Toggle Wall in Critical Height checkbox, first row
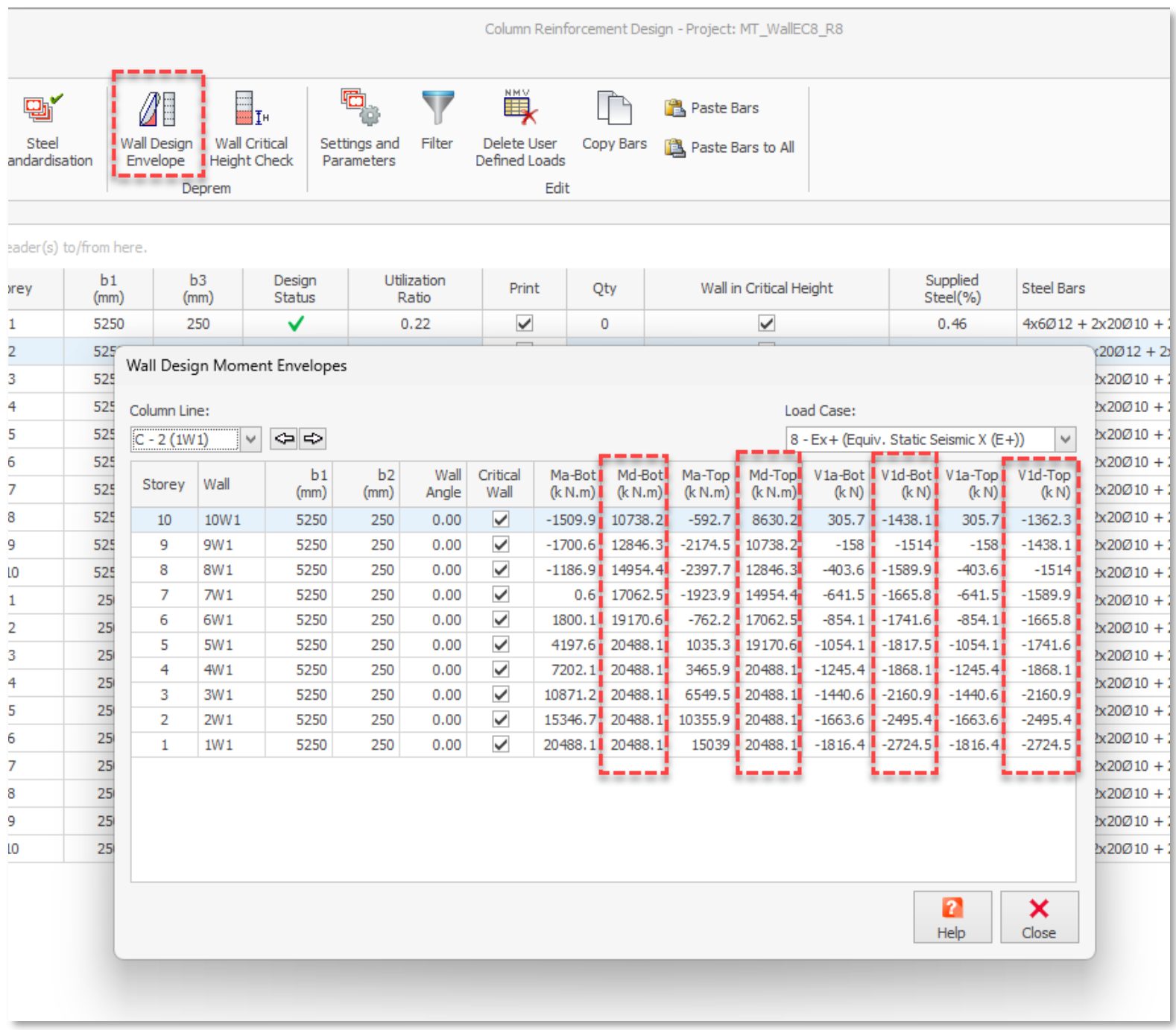This screenshot has width=1176, height=1030. click(766, 323)
